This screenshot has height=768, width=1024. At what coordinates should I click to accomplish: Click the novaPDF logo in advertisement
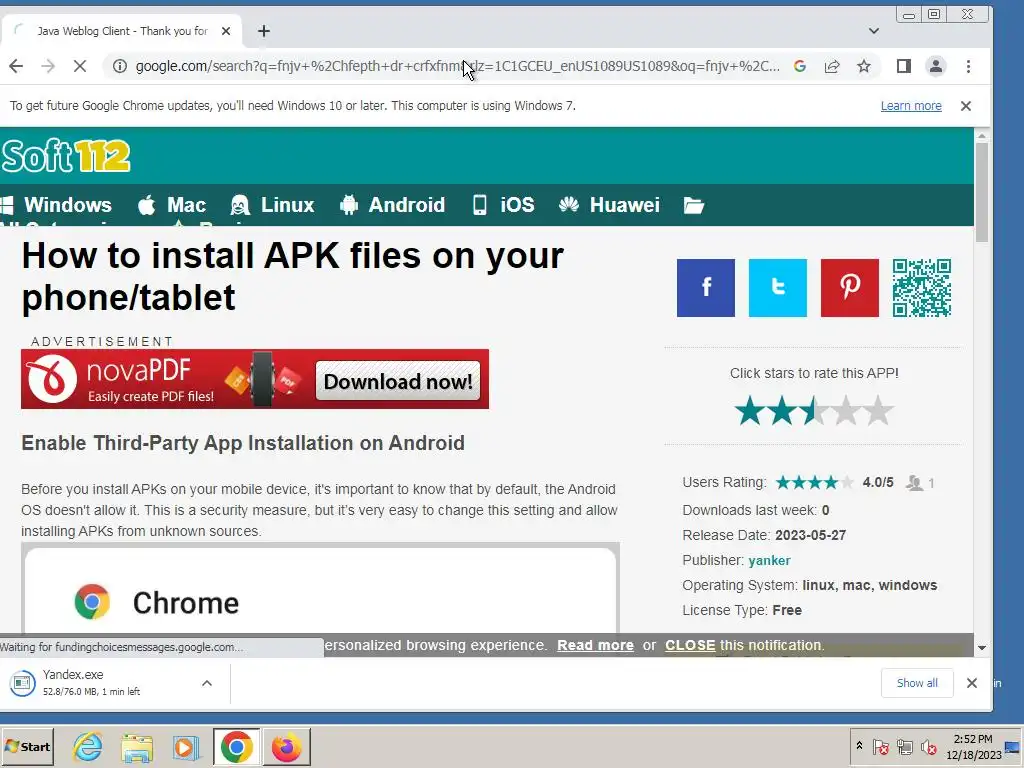pos(52,379)
